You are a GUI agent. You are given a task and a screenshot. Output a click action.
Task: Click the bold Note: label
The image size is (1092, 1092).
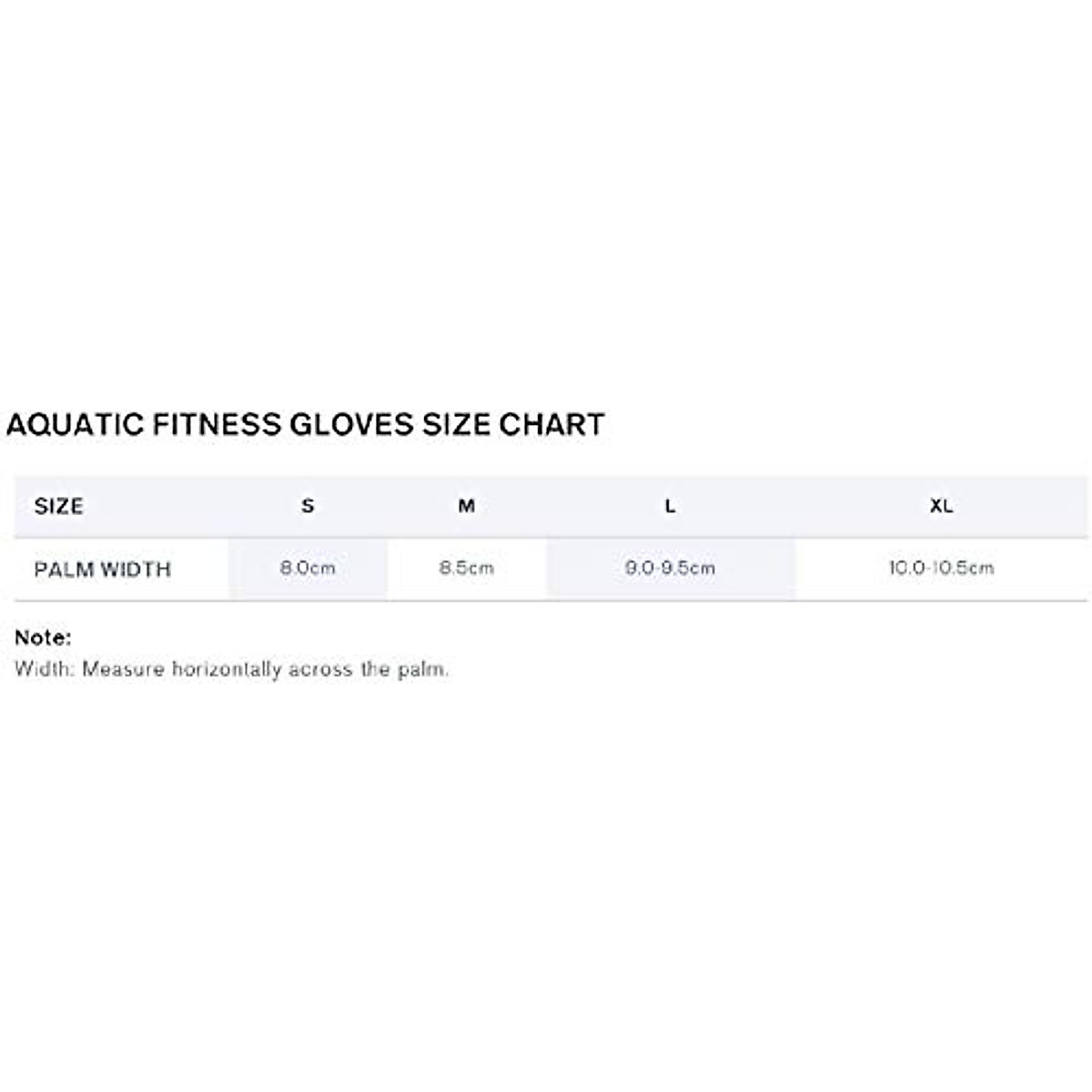click(43, 638)
